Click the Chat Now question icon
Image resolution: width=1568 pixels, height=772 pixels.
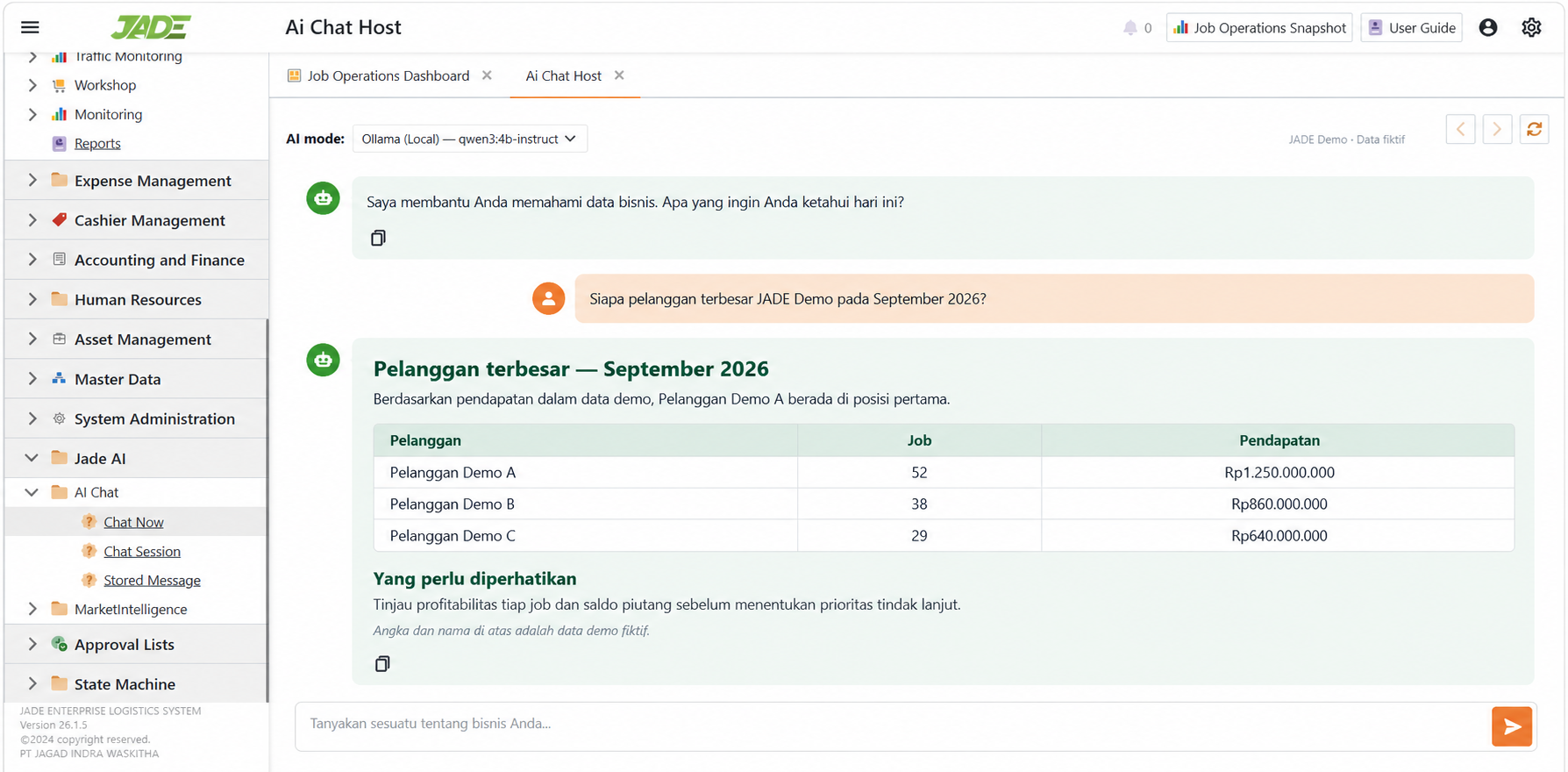point(89,522)
